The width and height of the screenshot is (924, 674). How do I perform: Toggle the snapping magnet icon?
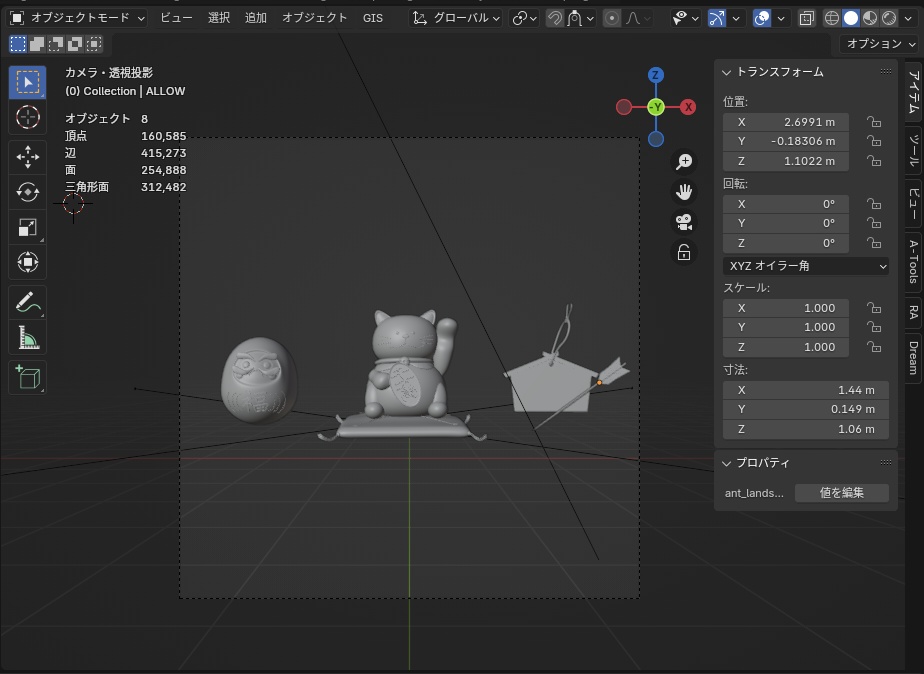[x=555, y=18]
